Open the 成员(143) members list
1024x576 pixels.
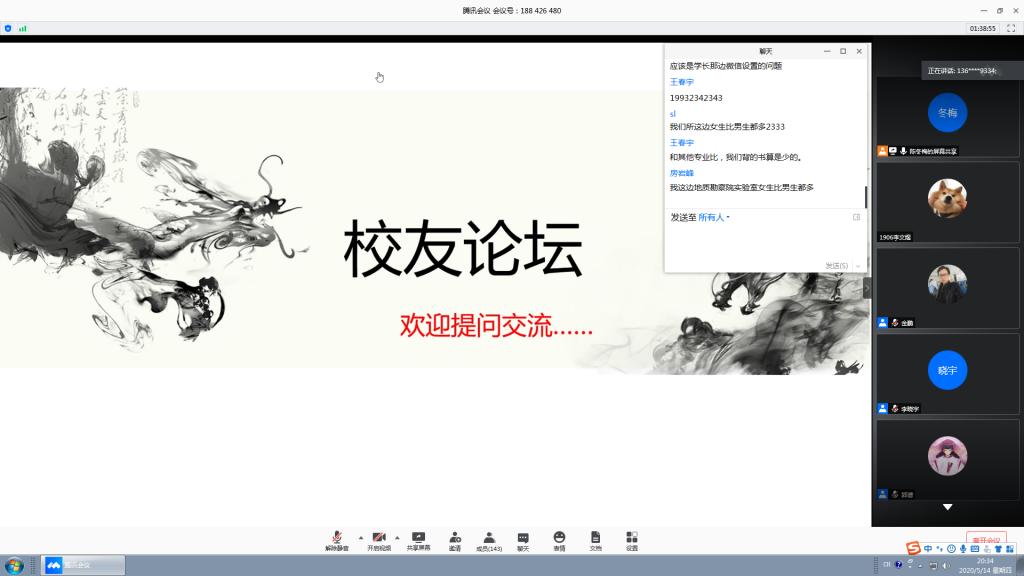[488, 541]
